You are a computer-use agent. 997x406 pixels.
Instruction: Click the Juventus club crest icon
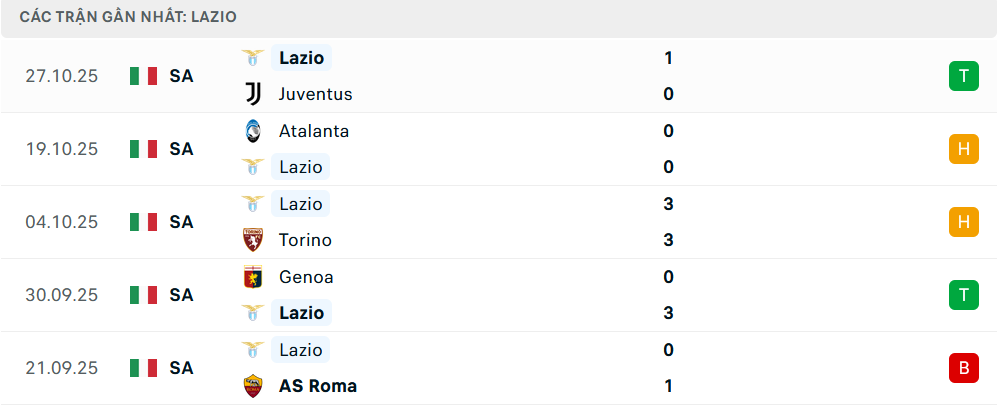[253, 94]
